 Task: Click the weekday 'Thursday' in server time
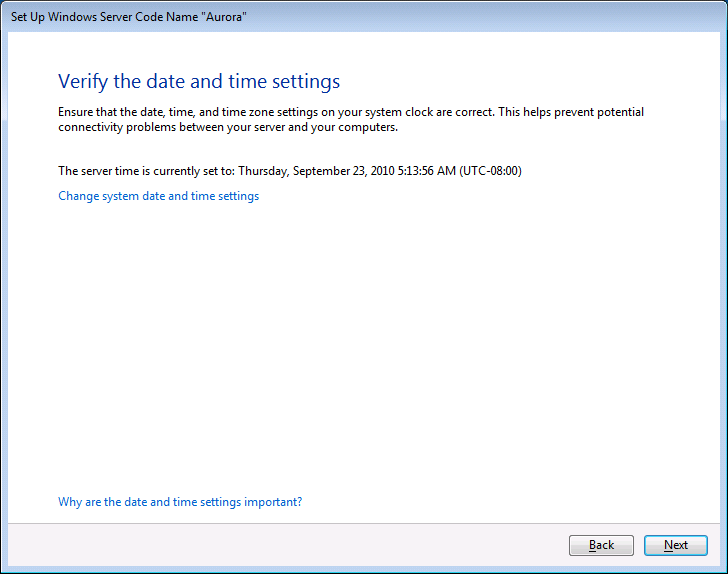point(263,171)
